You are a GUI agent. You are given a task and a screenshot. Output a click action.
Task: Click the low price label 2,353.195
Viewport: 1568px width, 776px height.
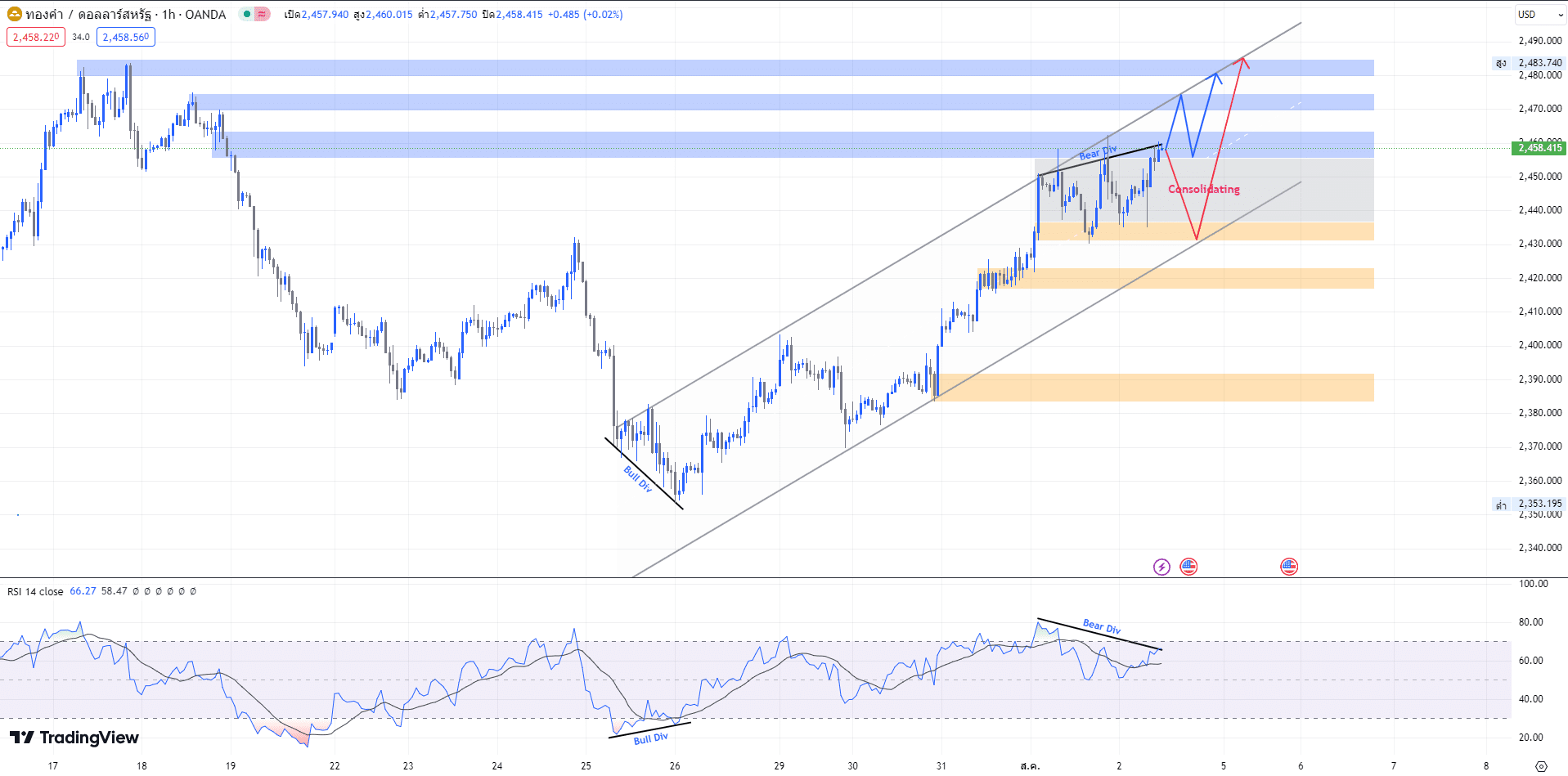click(1539, 504)
